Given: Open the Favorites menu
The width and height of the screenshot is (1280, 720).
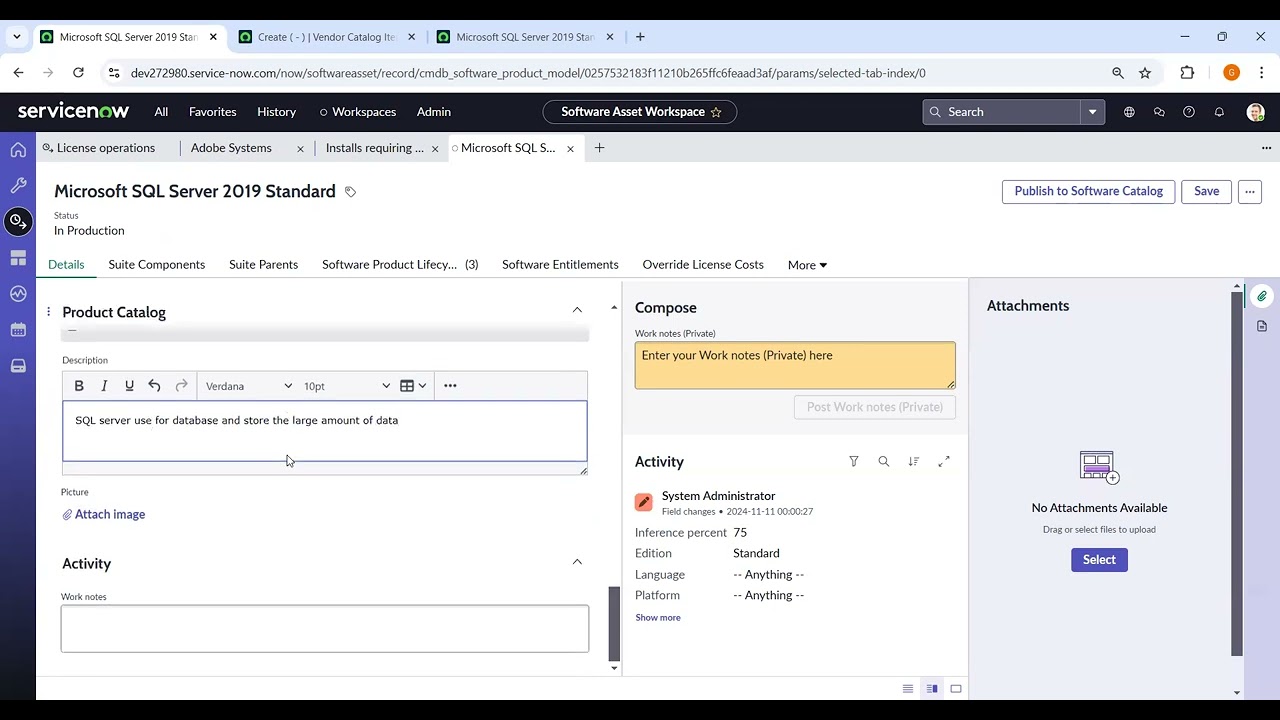Looking at the screenshot, I should coord(213,112).
